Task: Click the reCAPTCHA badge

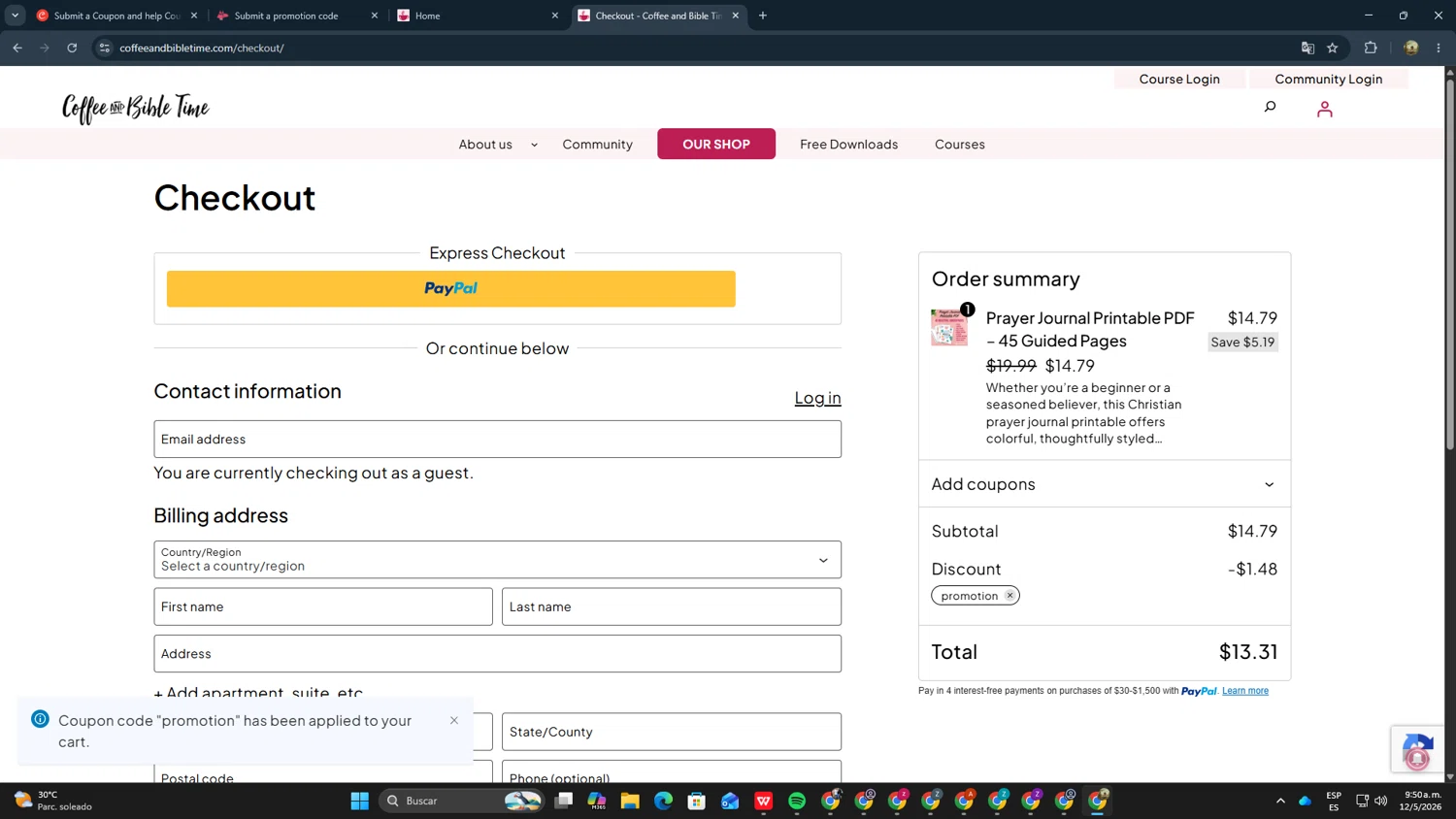Action: (x=1417, y=748)
